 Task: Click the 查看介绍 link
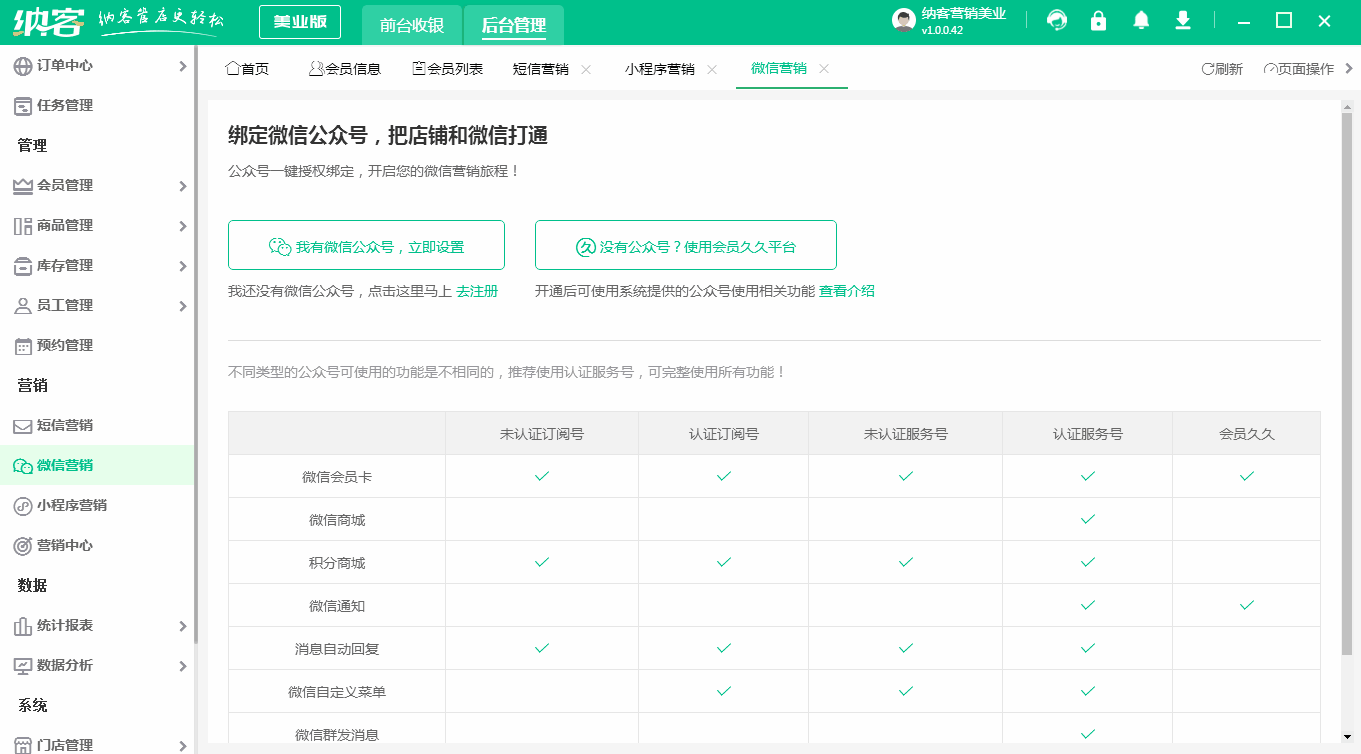pos(845,291)
